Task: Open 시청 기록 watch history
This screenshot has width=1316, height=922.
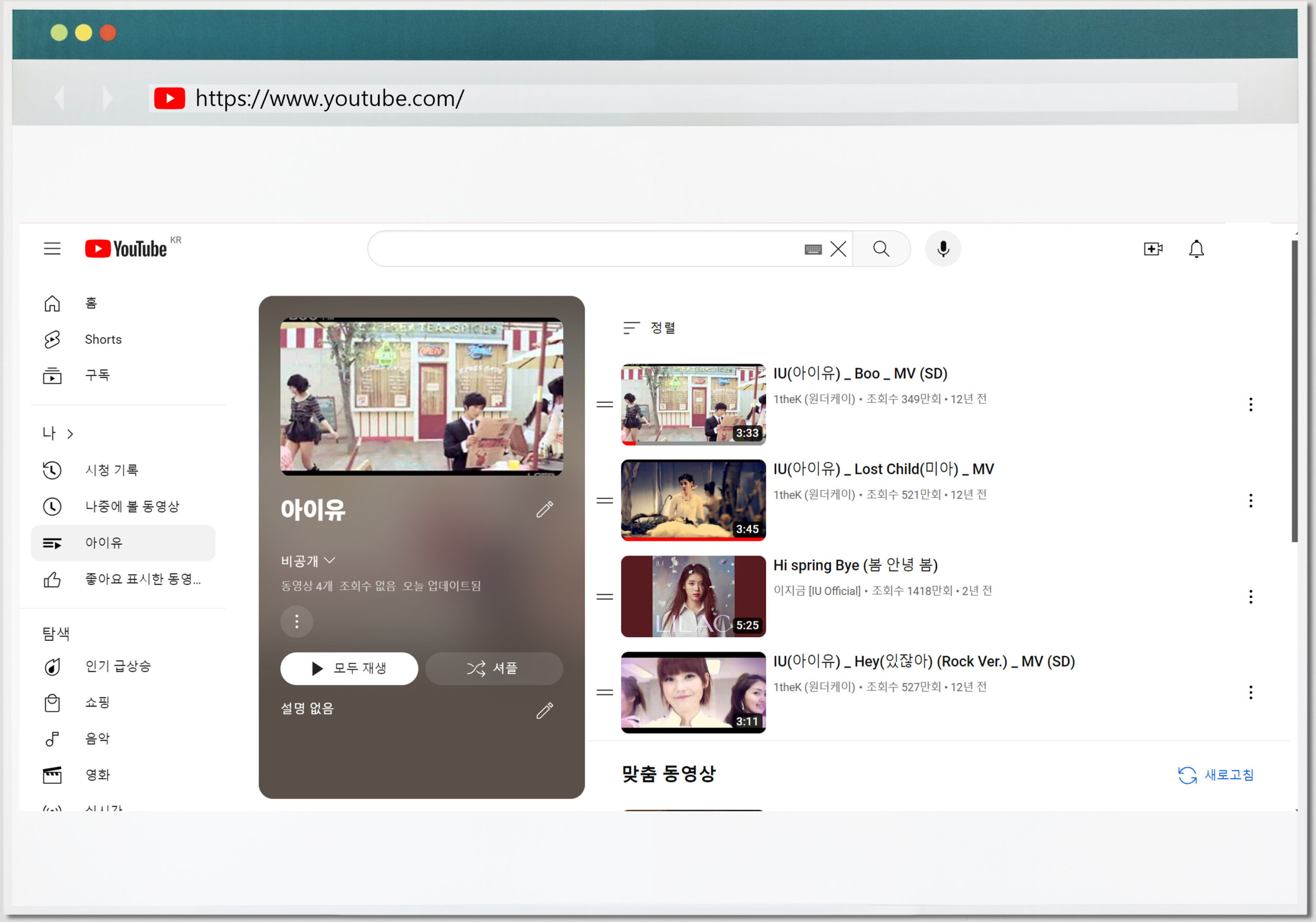Action: point(123,470)
